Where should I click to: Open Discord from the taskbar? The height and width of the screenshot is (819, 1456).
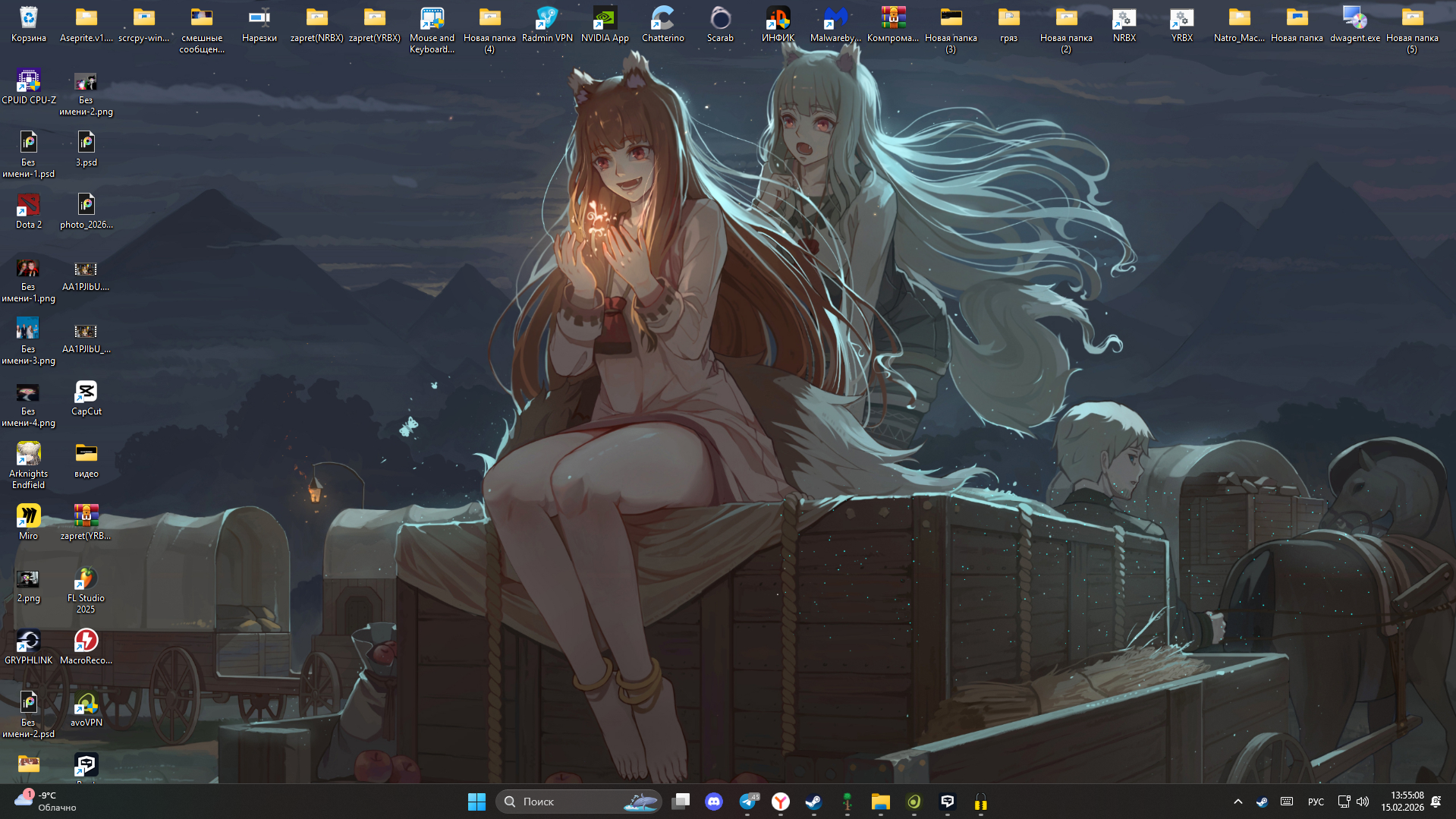714,802
